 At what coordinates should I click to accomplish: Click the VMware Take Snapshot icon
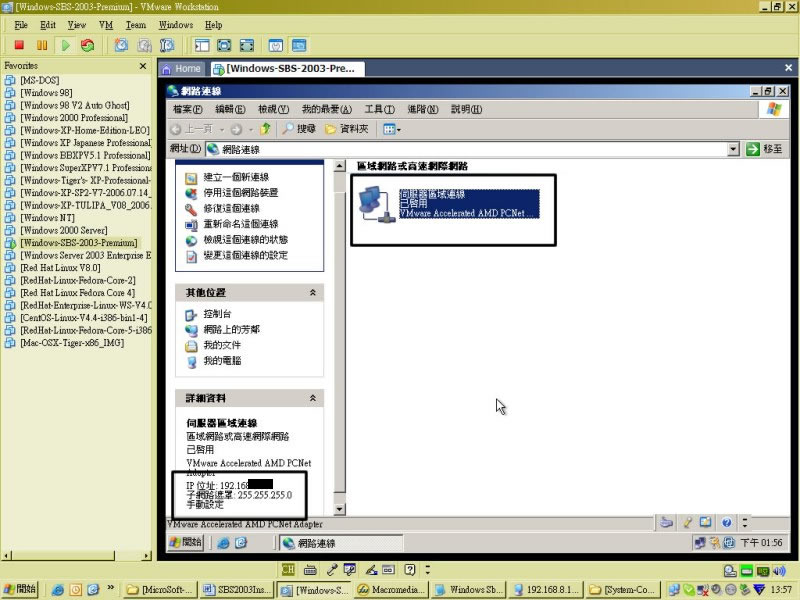click(121, 45)
